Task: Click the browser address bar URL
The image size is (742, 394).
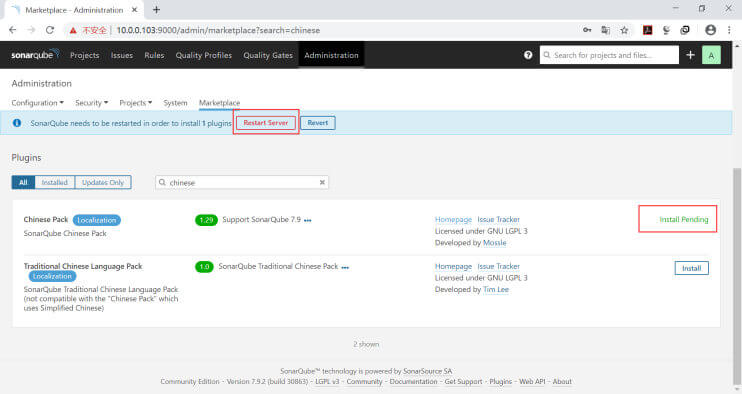Action: [218, 30]
